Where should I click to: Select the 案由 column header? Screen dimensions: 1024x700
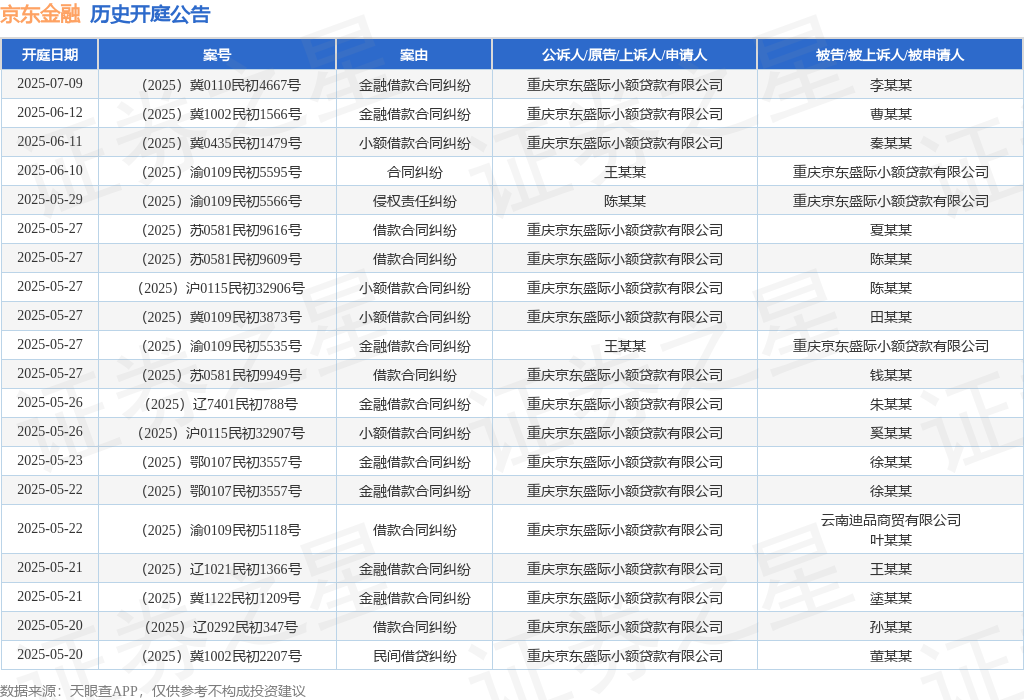(x=414, y=55)
